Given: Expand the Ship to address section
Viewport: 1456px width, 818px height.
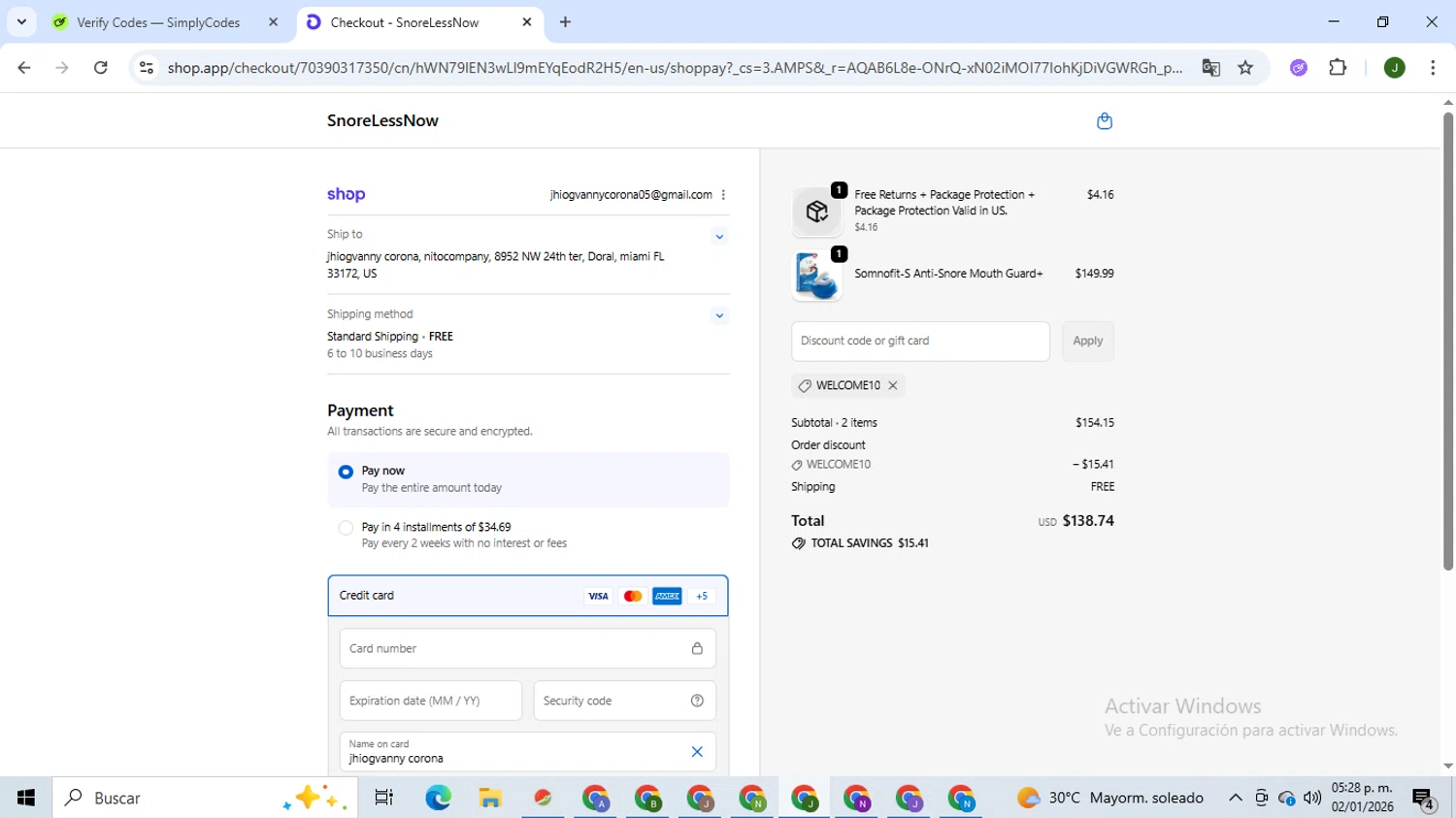Looking at the screenshot, I should point(719,237).
